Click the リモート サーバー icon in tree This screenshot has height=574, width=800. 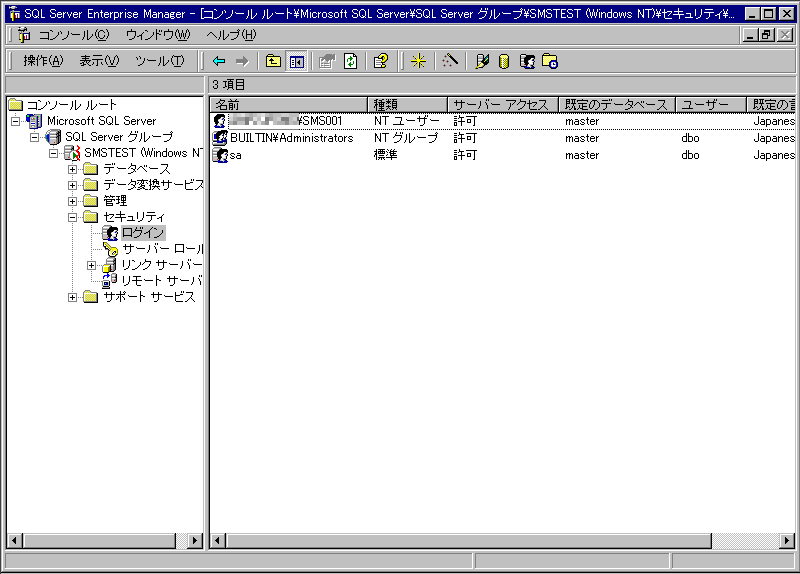click(x=109, y=281)
